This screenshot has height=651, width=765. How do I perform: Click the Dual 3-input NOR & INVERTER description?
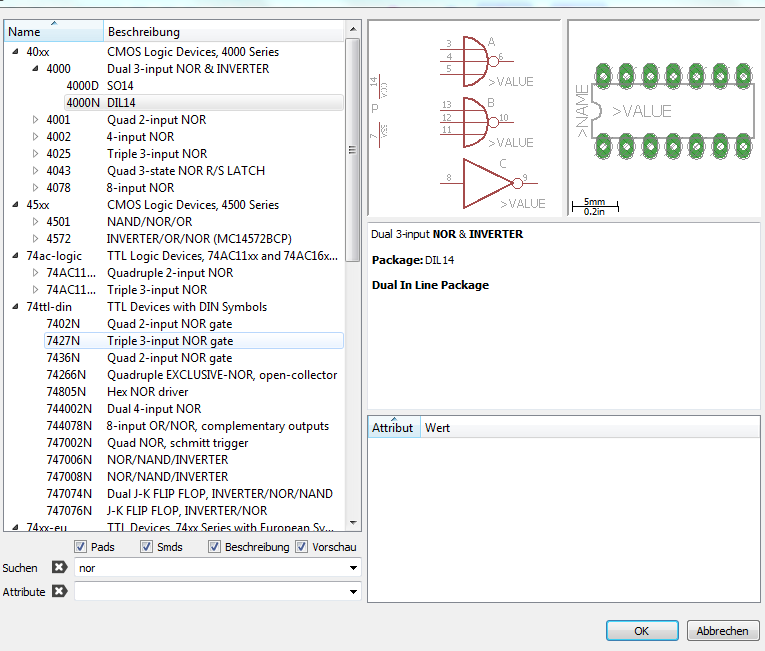447,234
